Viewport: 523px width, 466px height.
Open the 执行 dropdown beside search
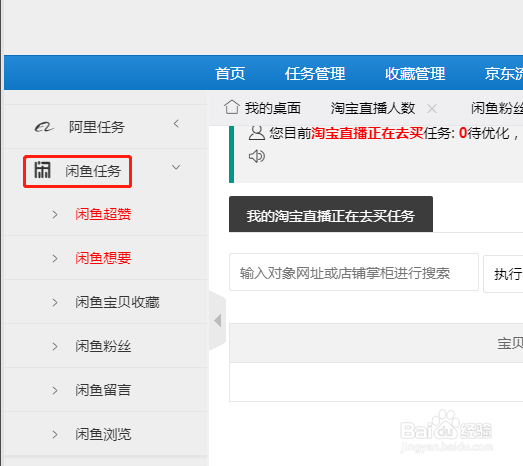[503, 274]
